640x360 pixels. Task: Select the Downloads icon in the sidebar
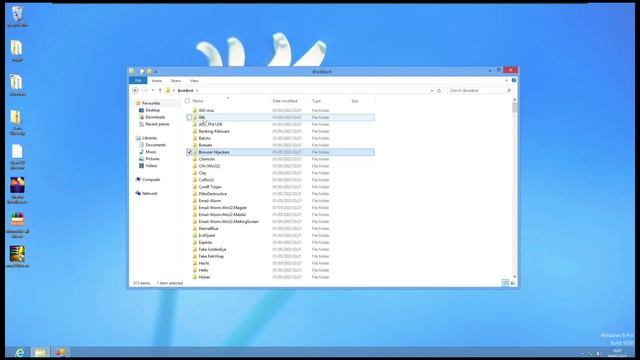click(x=141, y=117)
